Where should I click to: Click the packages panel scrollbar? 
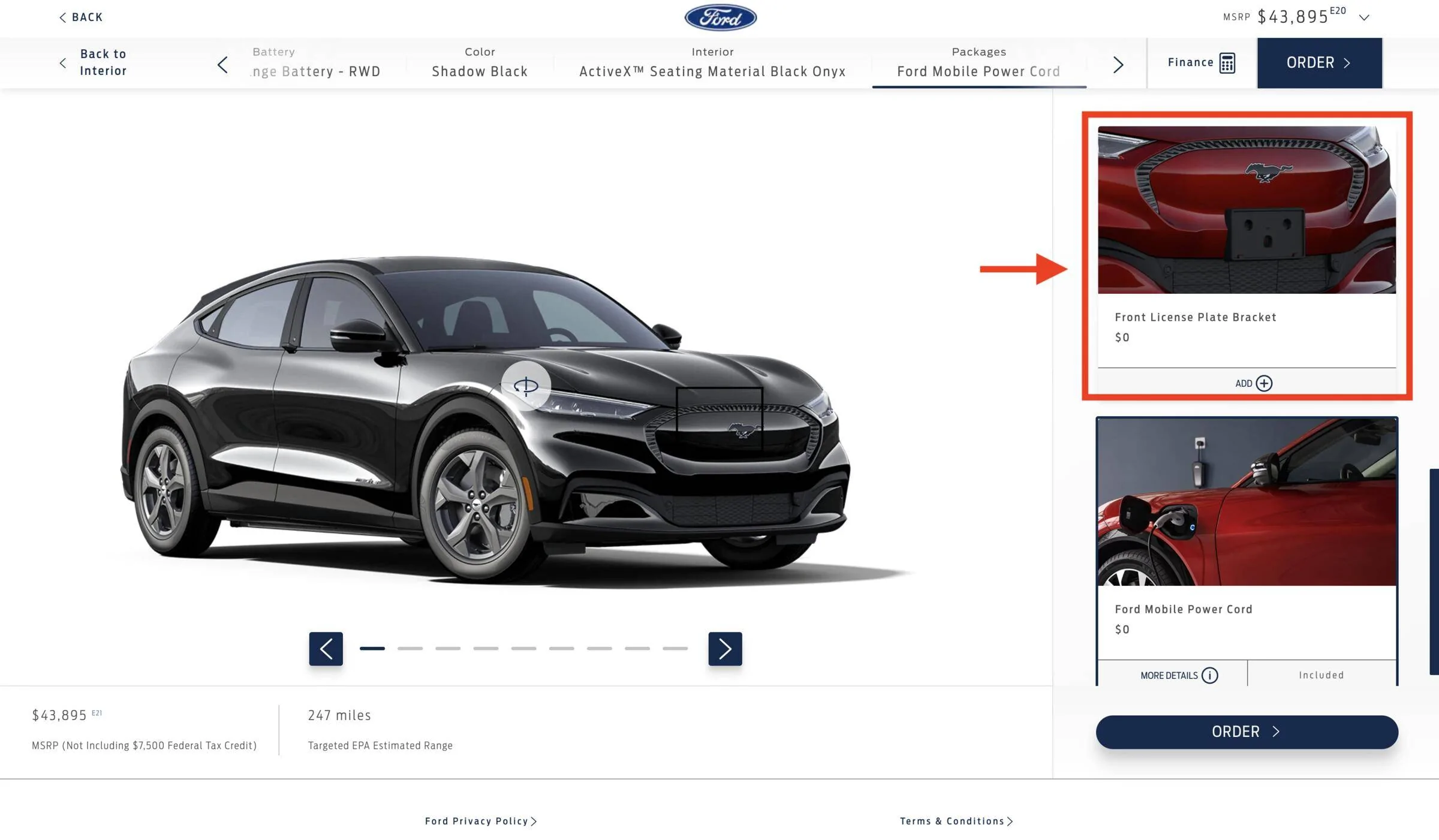tap(1434, 571)
